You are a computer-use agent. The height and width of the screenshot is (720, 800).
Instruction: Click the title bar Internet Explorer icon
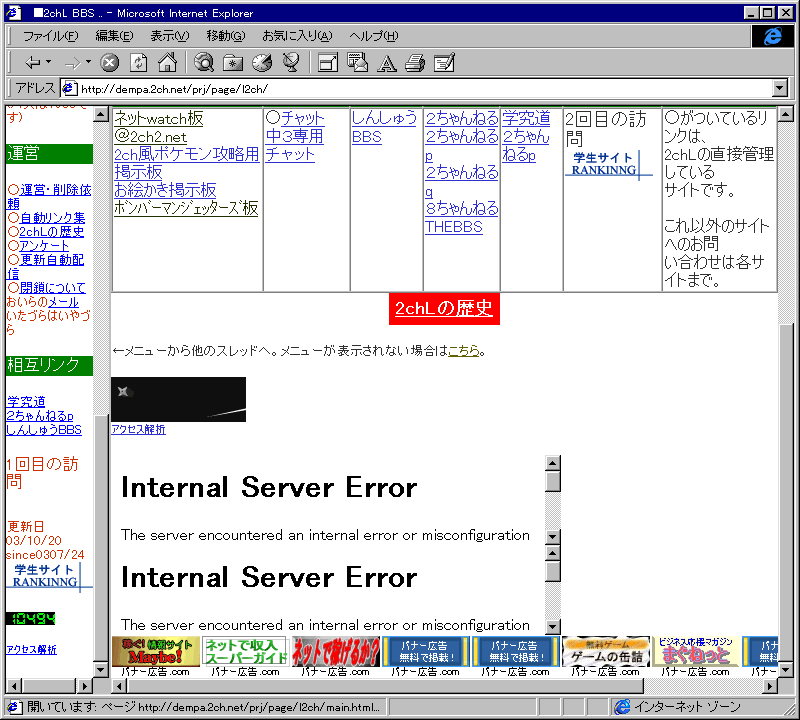pyautogui.click(x=14, y=13)
